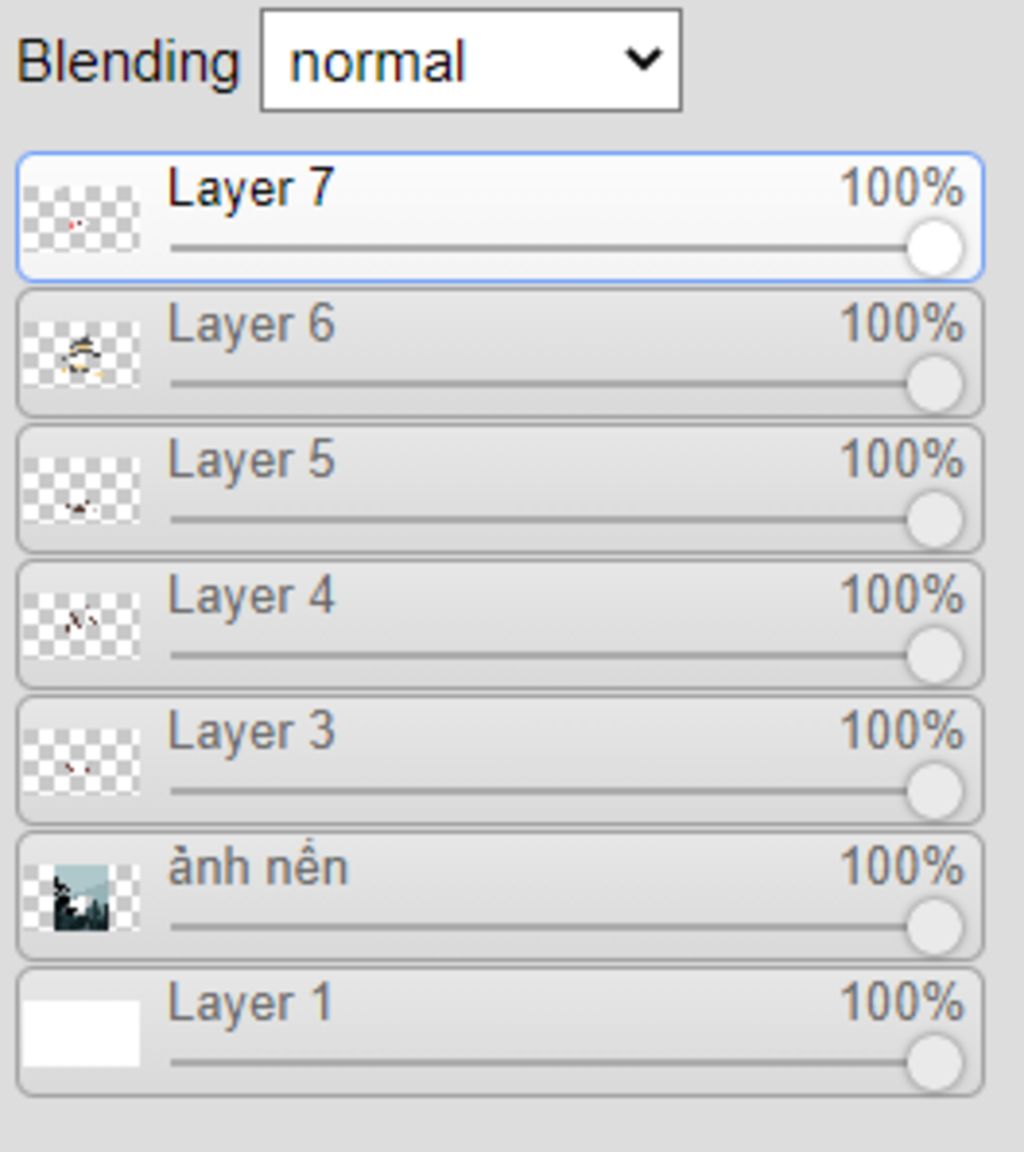Image resolution: width=1024 pixels, height=1152 pixels.
Task: Click the white Layer 1 thumbnail
Action: pyautogui.click(x=81, y=1033)
